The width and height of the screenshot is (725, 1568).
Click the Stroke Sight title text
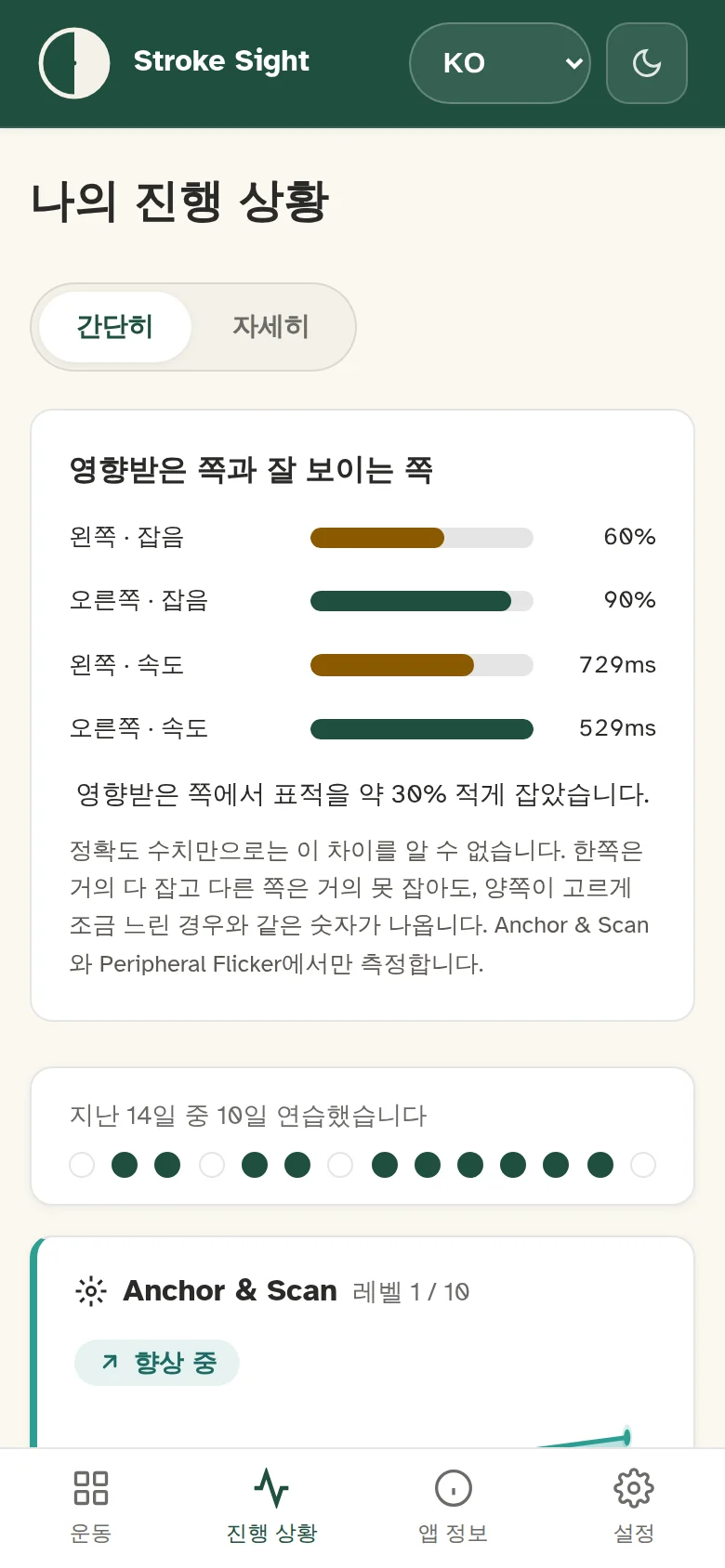click(221, 61)
